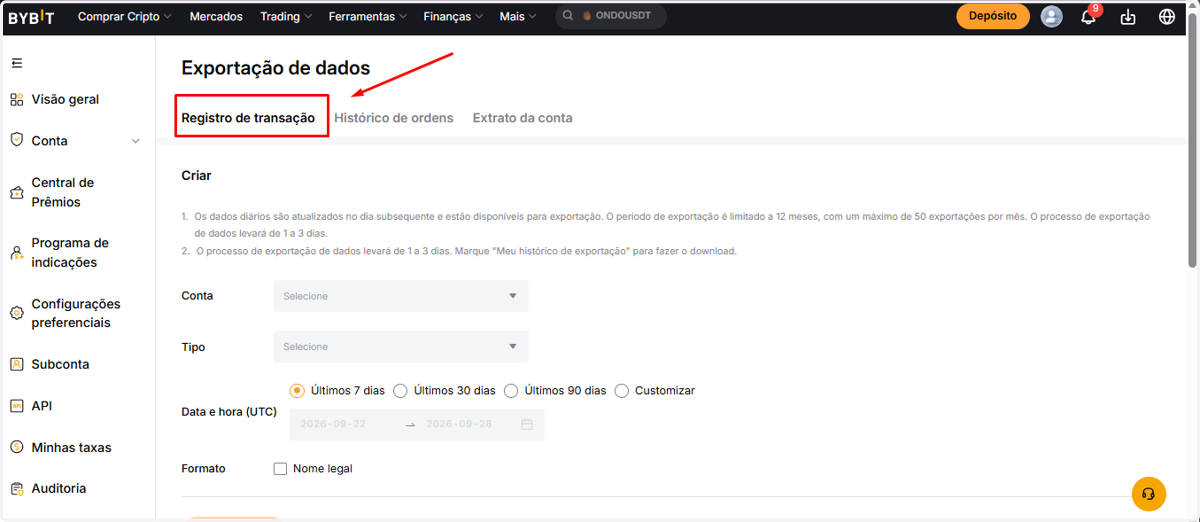Click the end date 2026-09-28 field
This screenshot has height=522, width=1200.
pos(460,424)
